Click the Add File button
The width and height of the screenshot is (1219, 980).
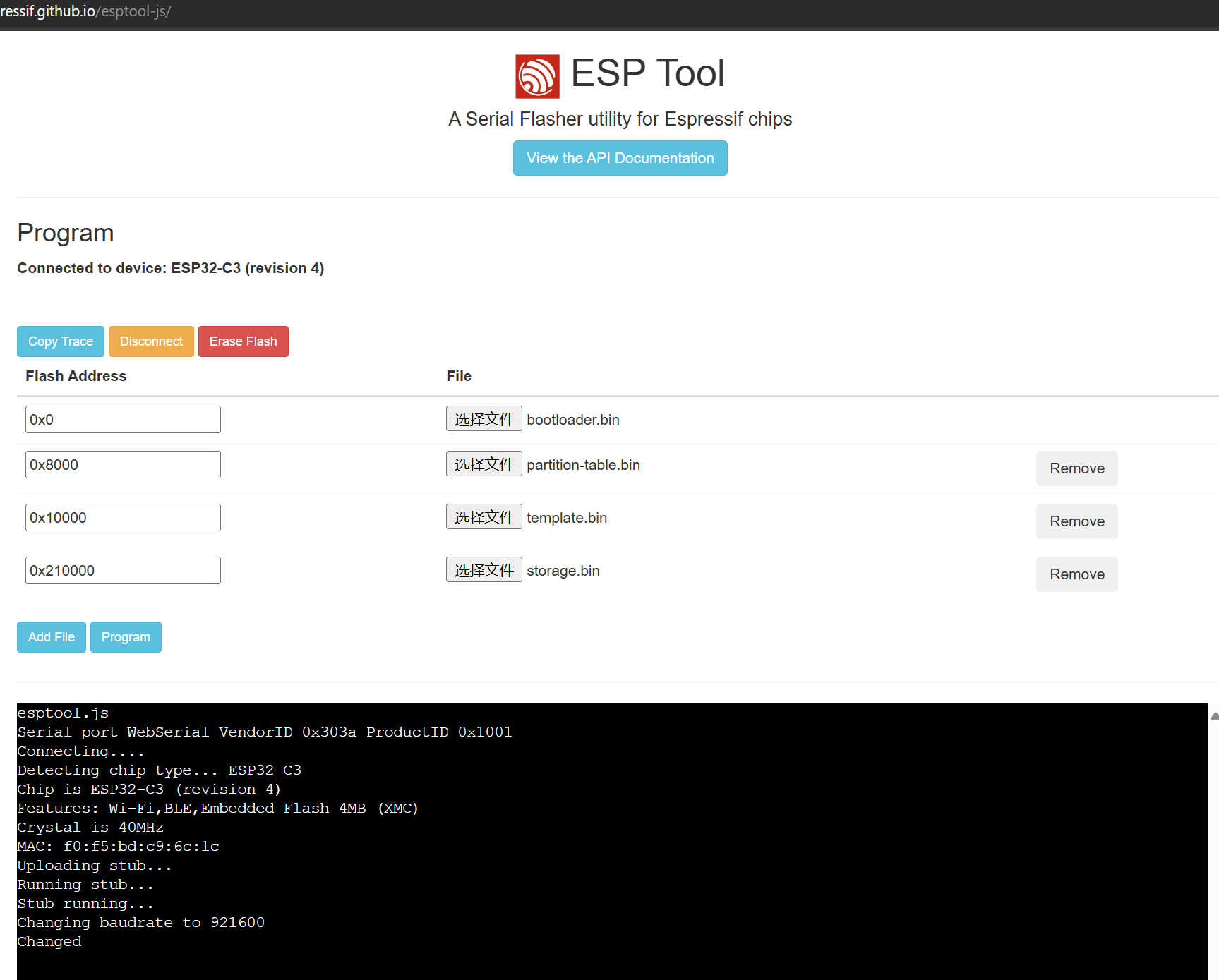(x=52, y=637)
